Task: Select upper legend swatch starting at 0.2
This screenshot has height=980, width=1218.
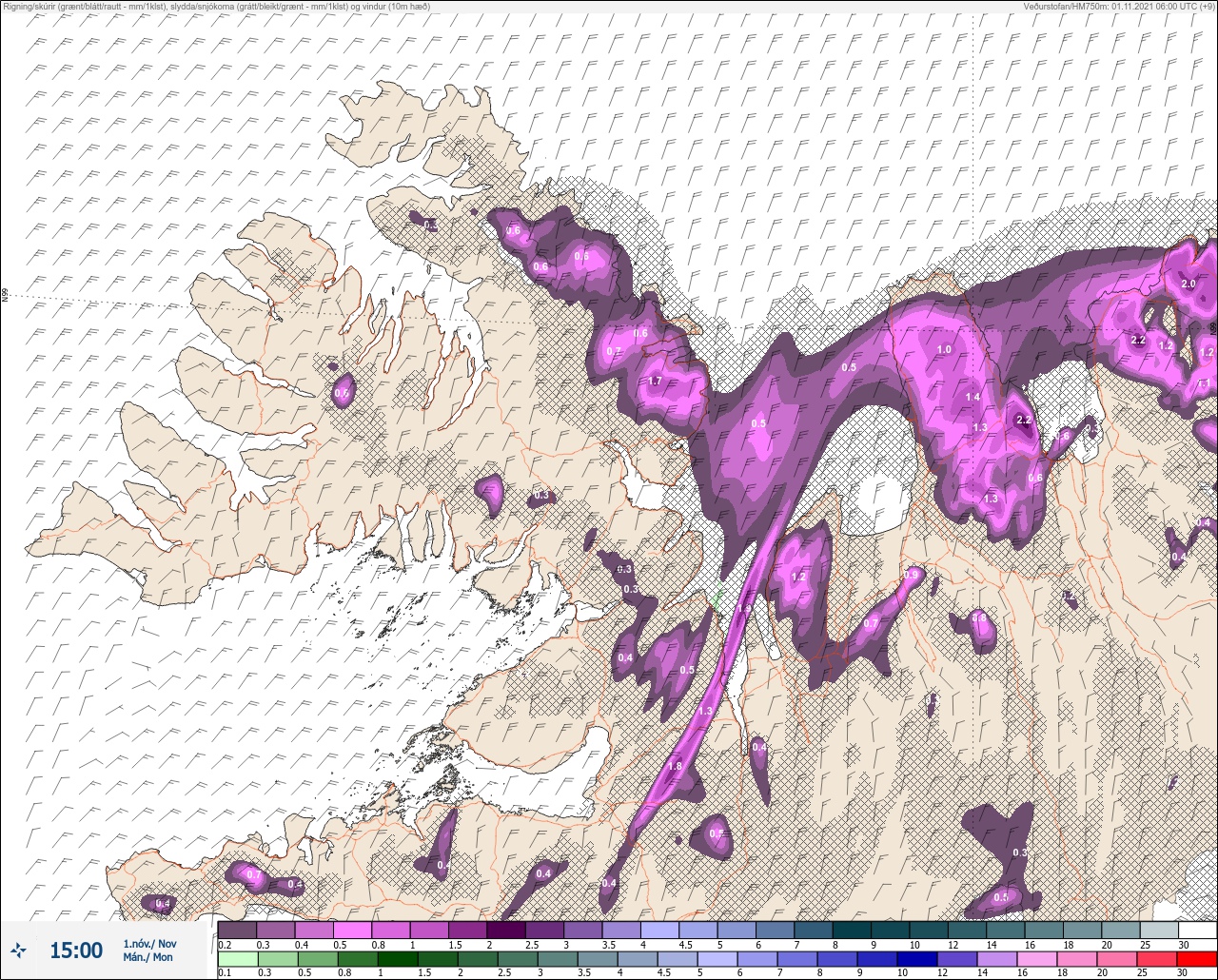Action: pos(237,930)
